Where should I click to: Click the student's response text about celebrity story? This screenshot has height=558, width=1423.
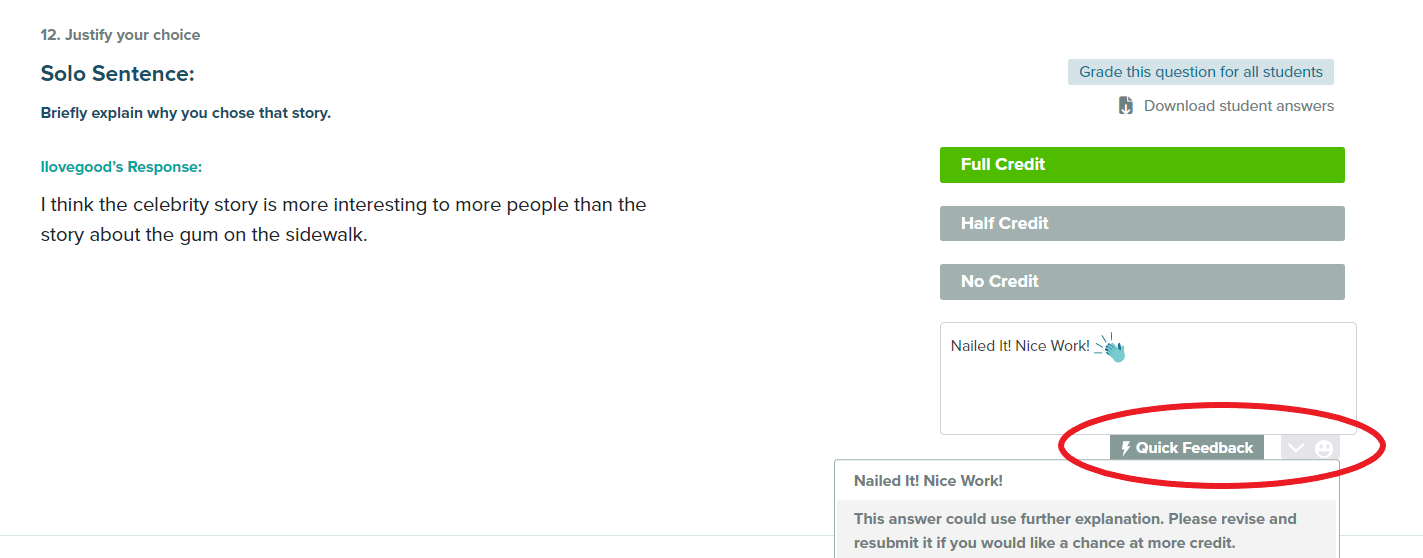pyautogui.click(x=343, y=220)
